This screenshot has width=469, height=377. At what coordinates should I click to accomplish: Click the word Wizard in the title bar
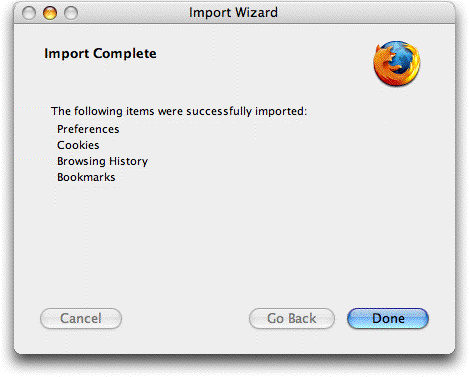pyautogui.click(x=256, y=13)
